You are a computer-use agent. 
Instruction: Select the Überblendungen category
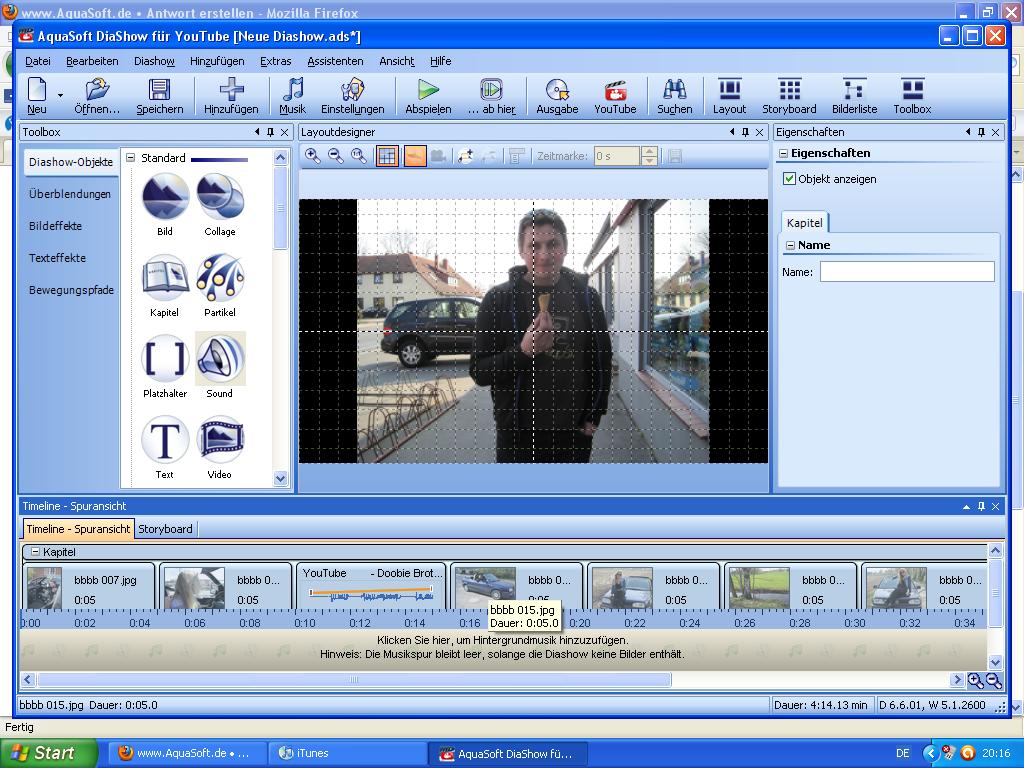(x=70, y=194)
